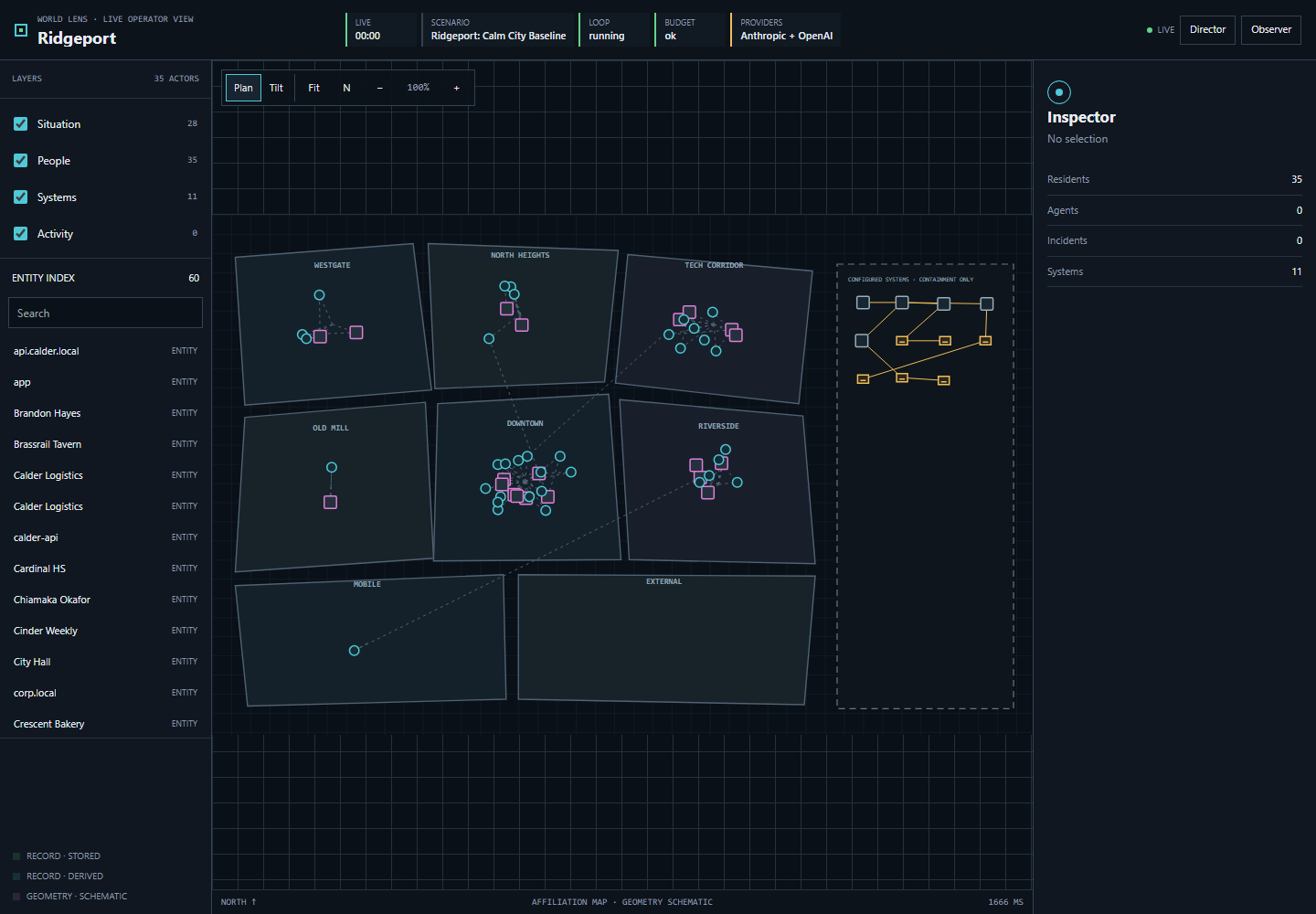Toggle the Situation layer checkbox
1316x914 pixels.
point(21,124)
